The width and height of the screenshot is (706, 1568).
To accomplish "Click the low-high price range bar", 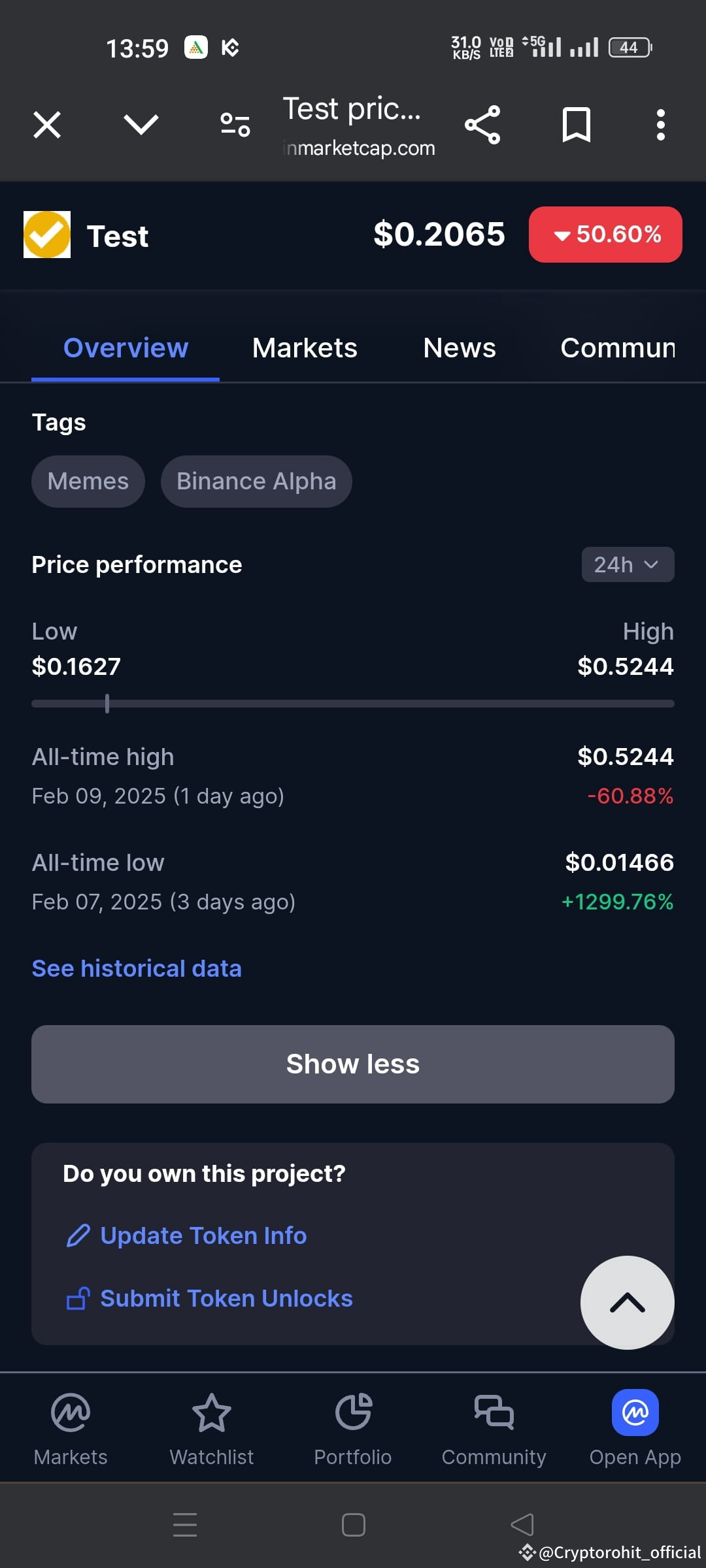I will click(x=353, y=704).
